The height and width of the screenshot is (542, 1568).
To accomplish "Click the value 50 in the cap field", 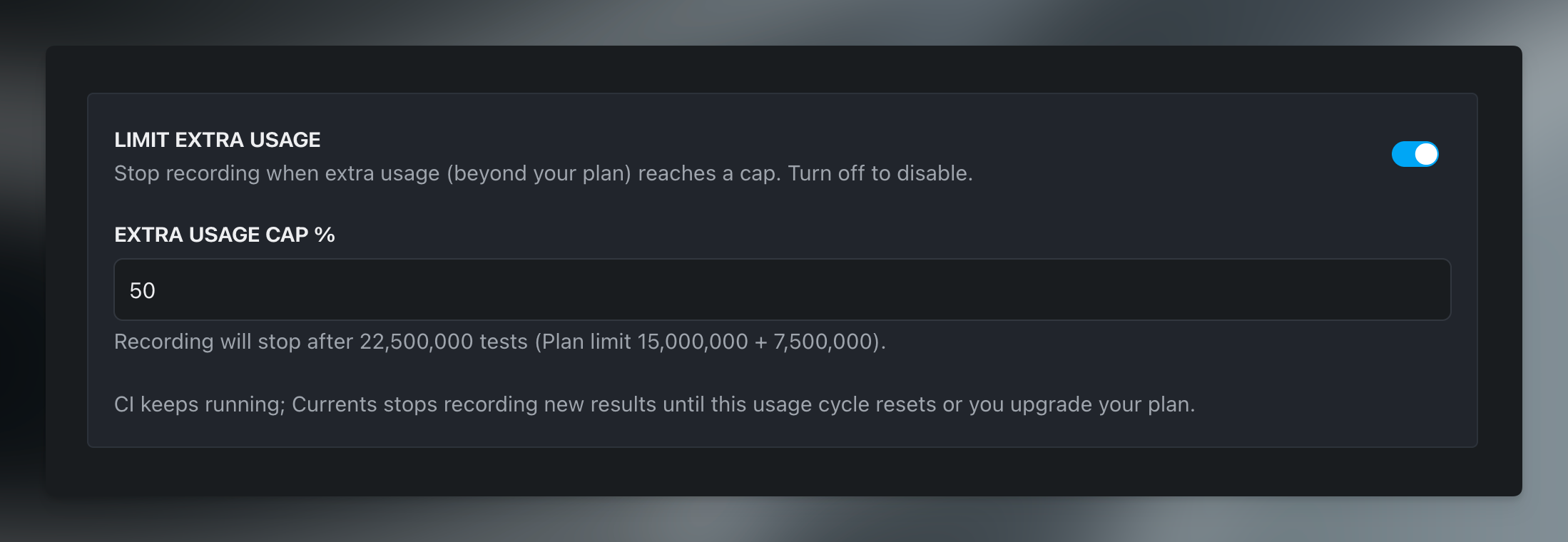I will [143, 290].
